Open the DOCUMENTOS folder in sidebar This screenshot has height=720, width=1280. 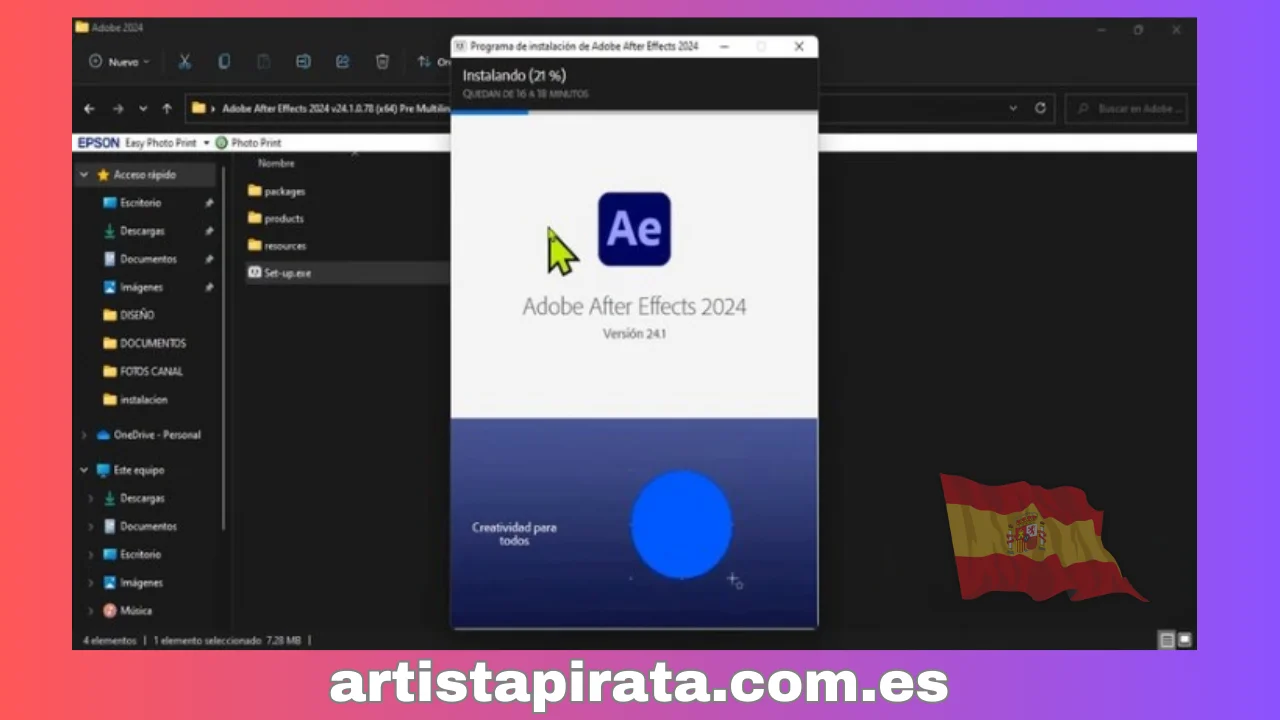click(x=153, y=343)
